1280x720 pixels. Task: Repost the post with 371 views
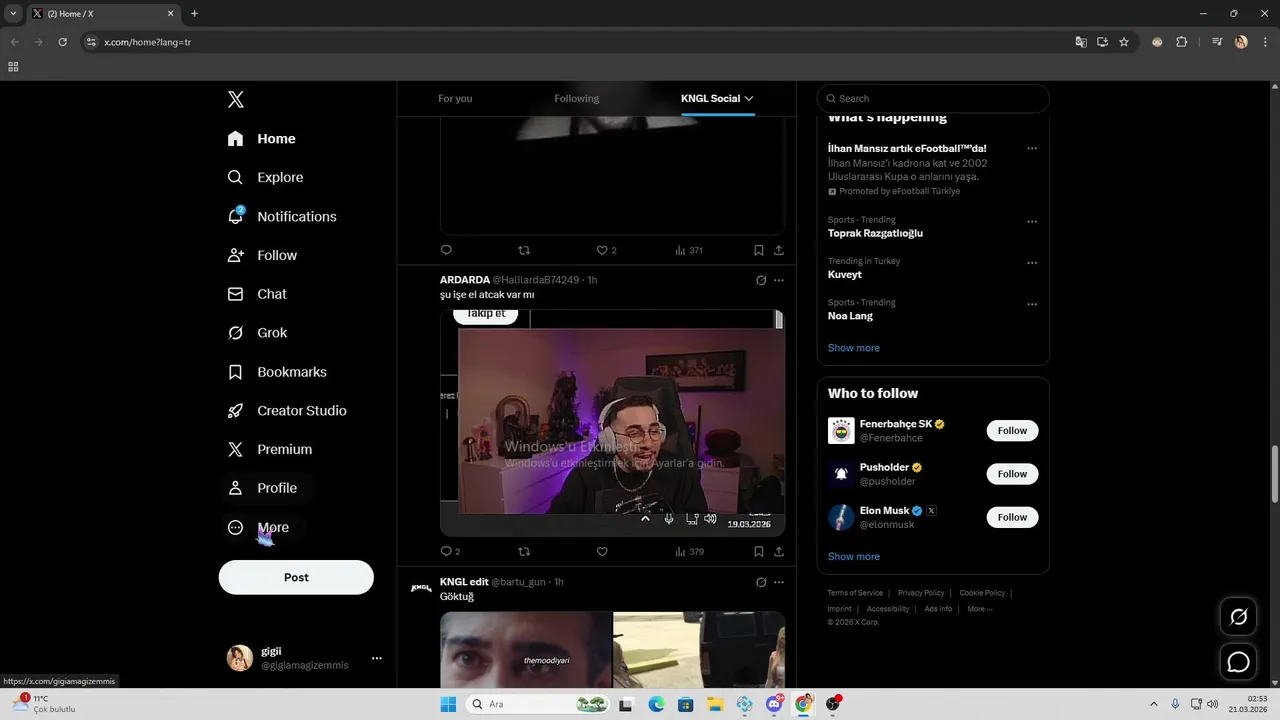click(524, 250)
